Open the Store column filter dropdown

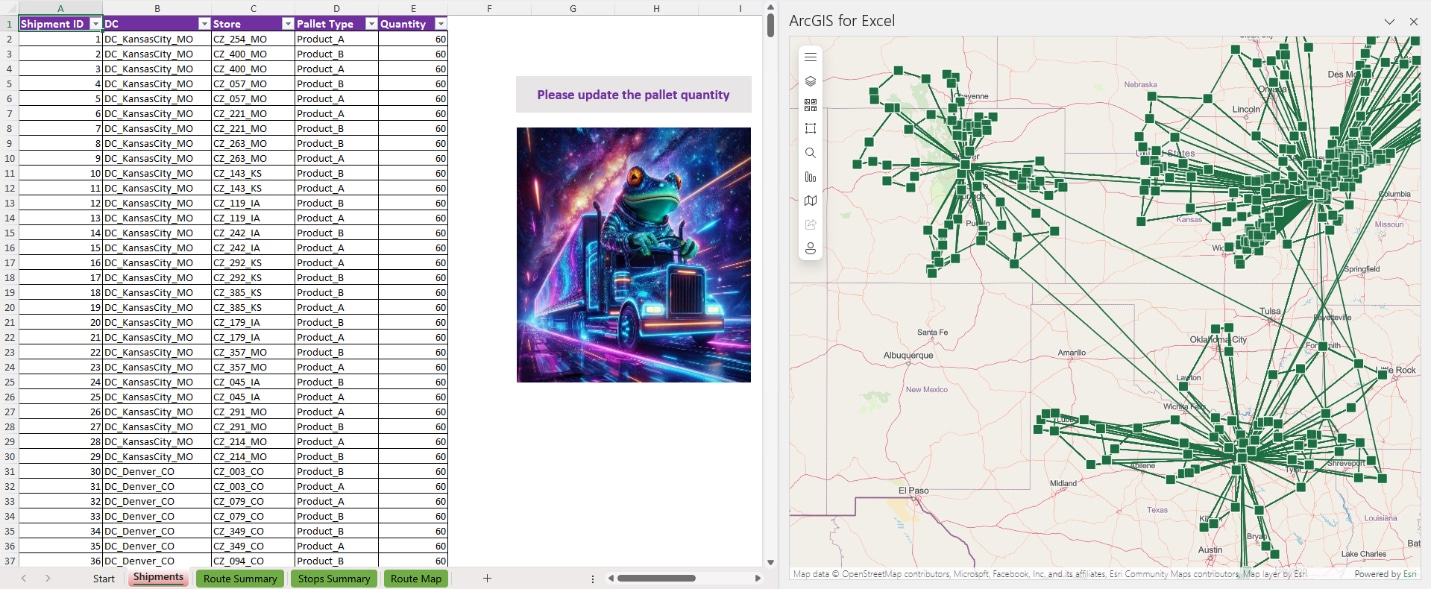pos(288,23)
